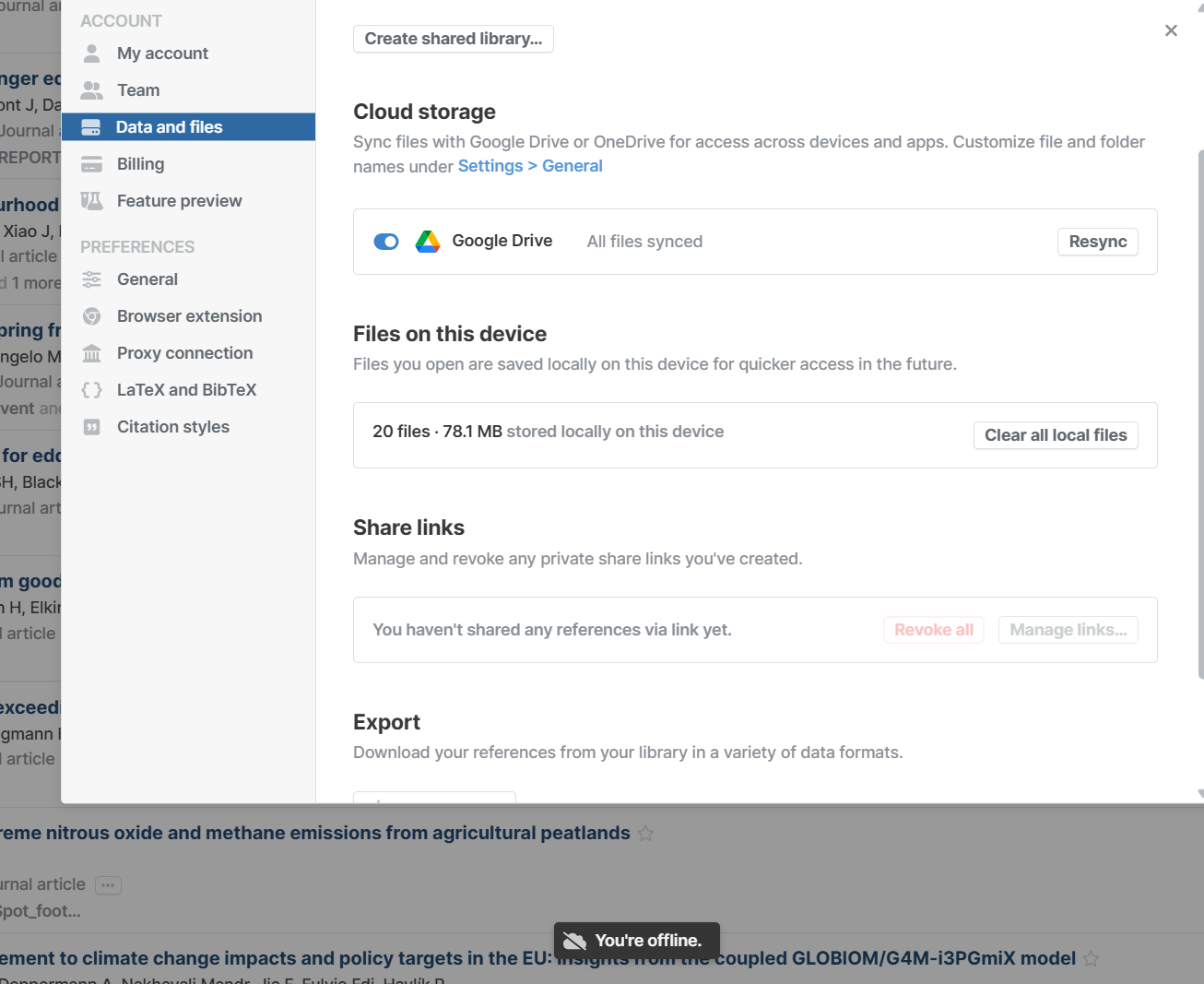
Task: Open the Data and files section
Action: (170, 127)
